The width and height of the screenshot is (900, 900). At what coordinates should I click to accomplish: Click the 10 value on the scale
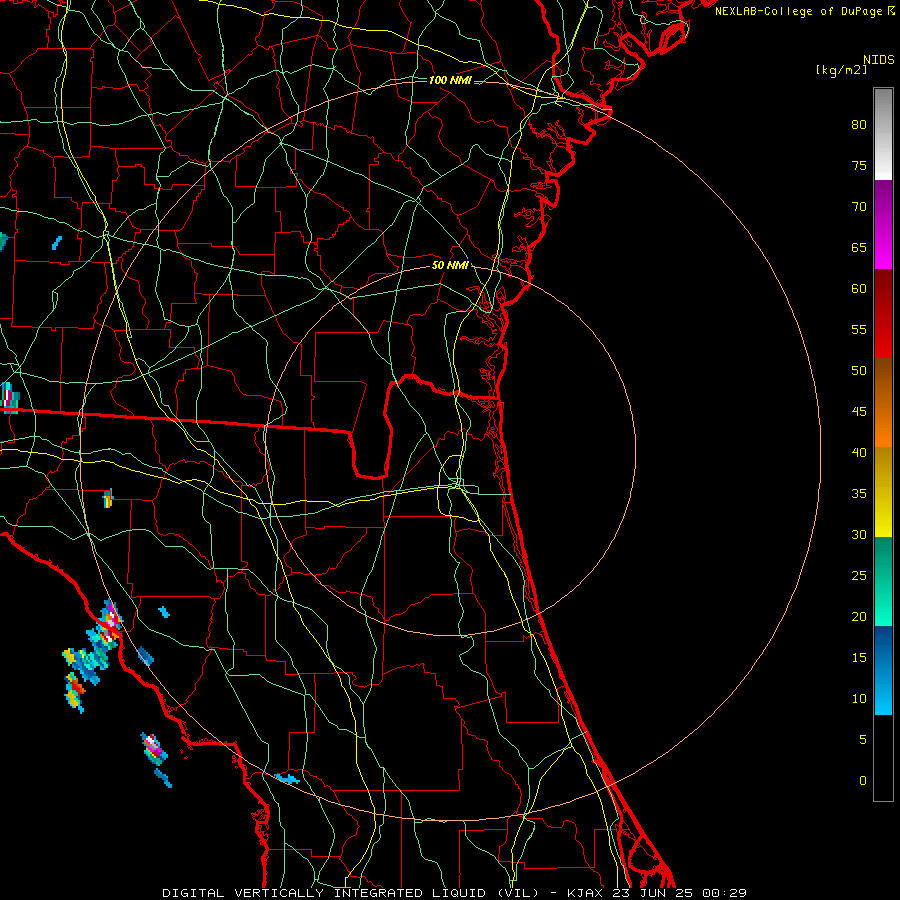859,699
